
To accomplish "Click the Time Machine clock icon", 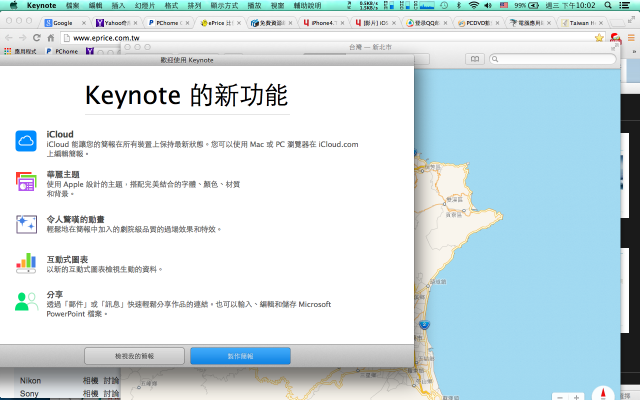I will coord(444,5).
